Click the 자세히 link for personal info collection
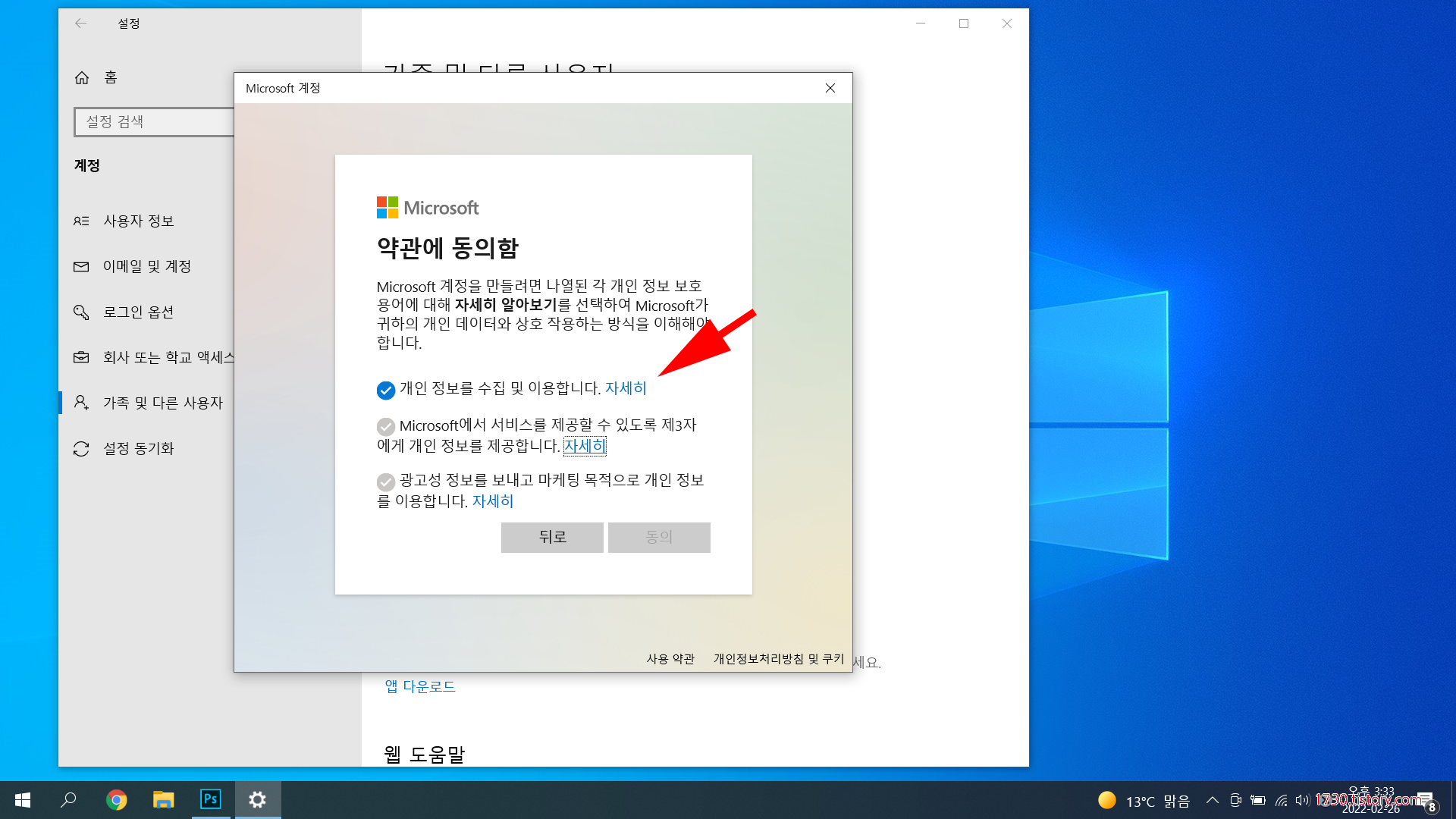The image size is (1456, 819). pos(625,388)
